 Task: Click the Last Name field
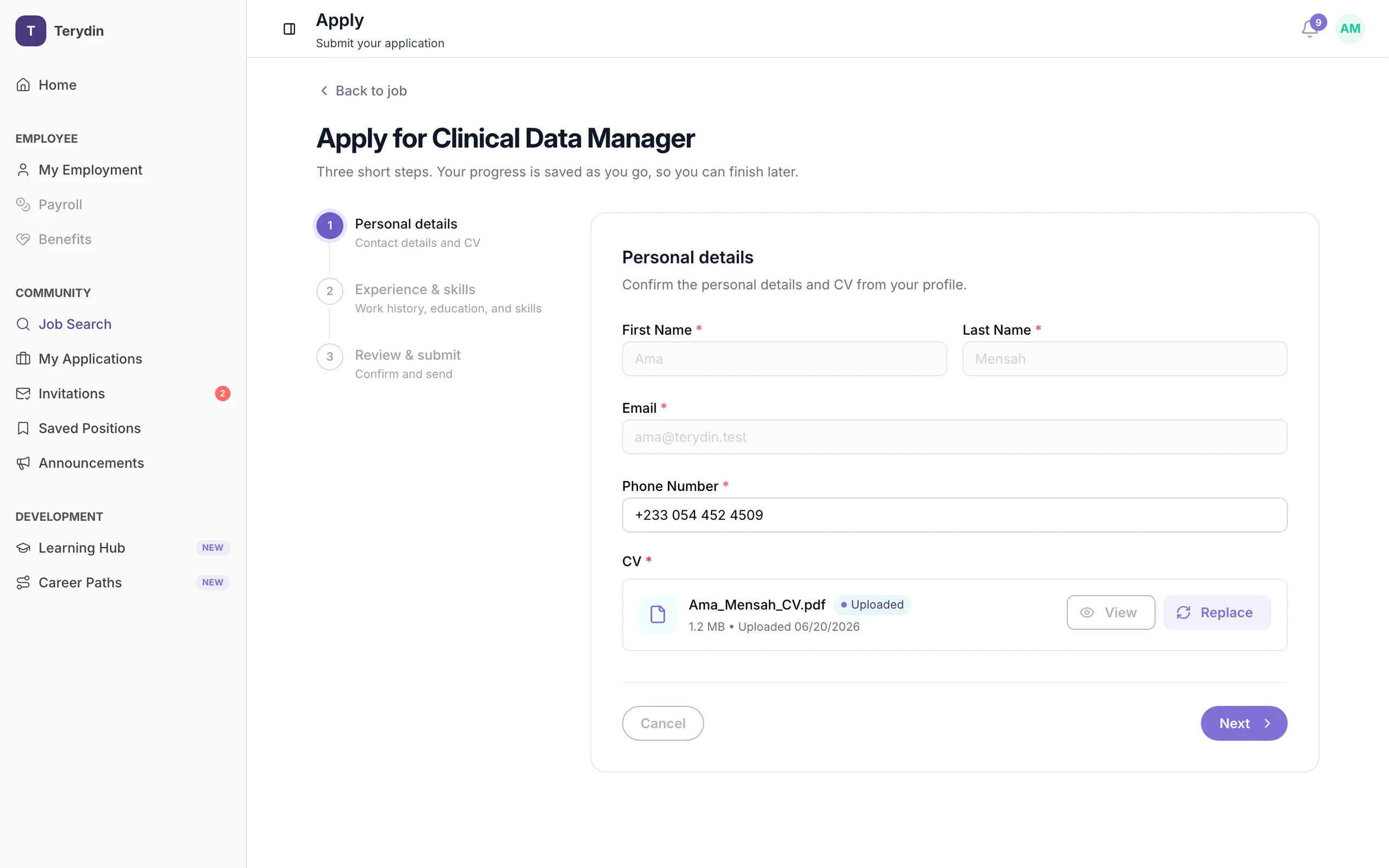(x=1124, y=359)
